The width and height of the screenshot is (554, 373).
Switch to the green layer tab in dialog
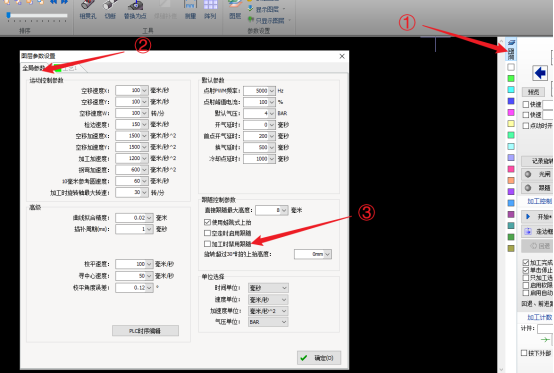pyautogui.click(x=69, y=68)
